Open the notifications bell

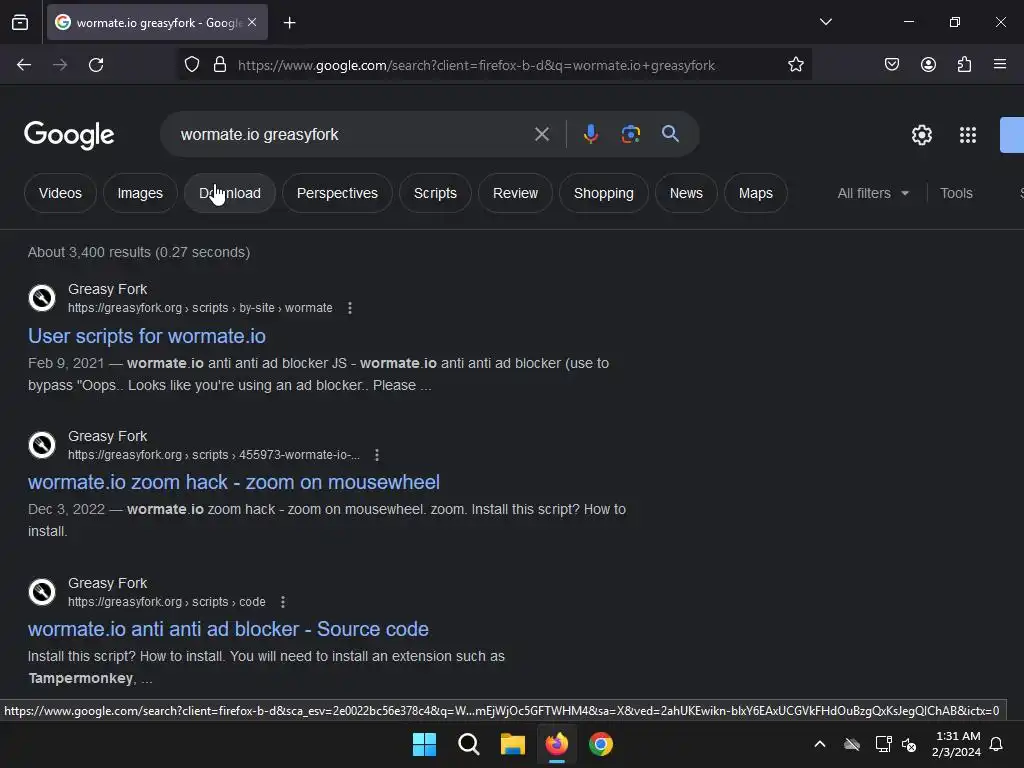[x=996, y=744]
